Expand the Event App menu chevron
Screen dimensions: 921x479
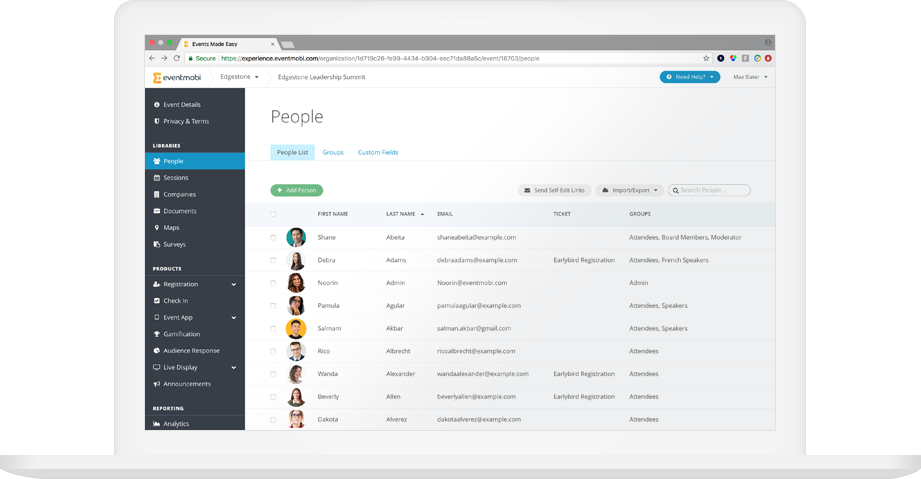pyautogui.click(x=234, y=317)
